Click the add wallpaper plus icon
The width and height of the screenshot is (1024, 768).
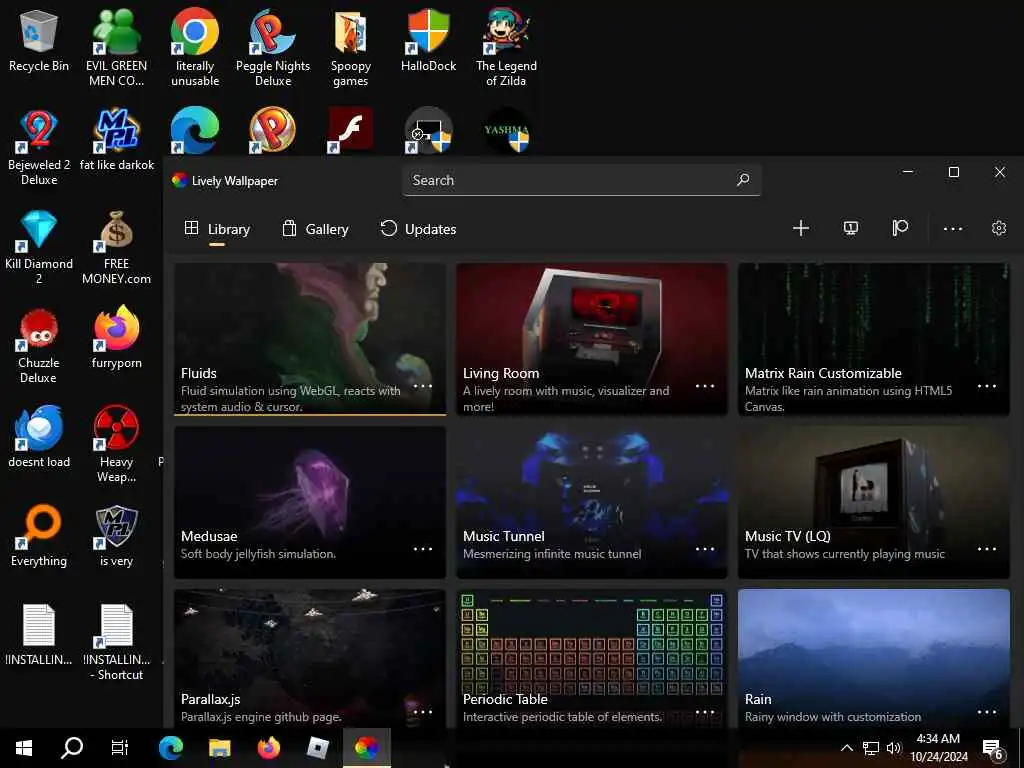coord(801,228)
